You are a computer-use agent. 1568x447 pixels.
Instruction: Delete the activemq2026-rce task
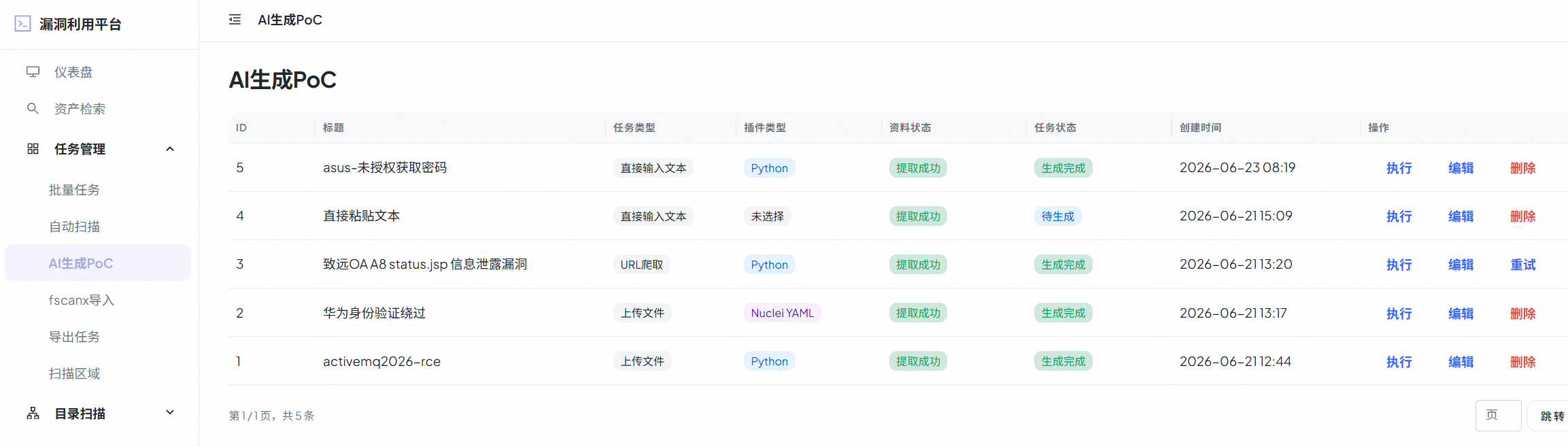1522,362
